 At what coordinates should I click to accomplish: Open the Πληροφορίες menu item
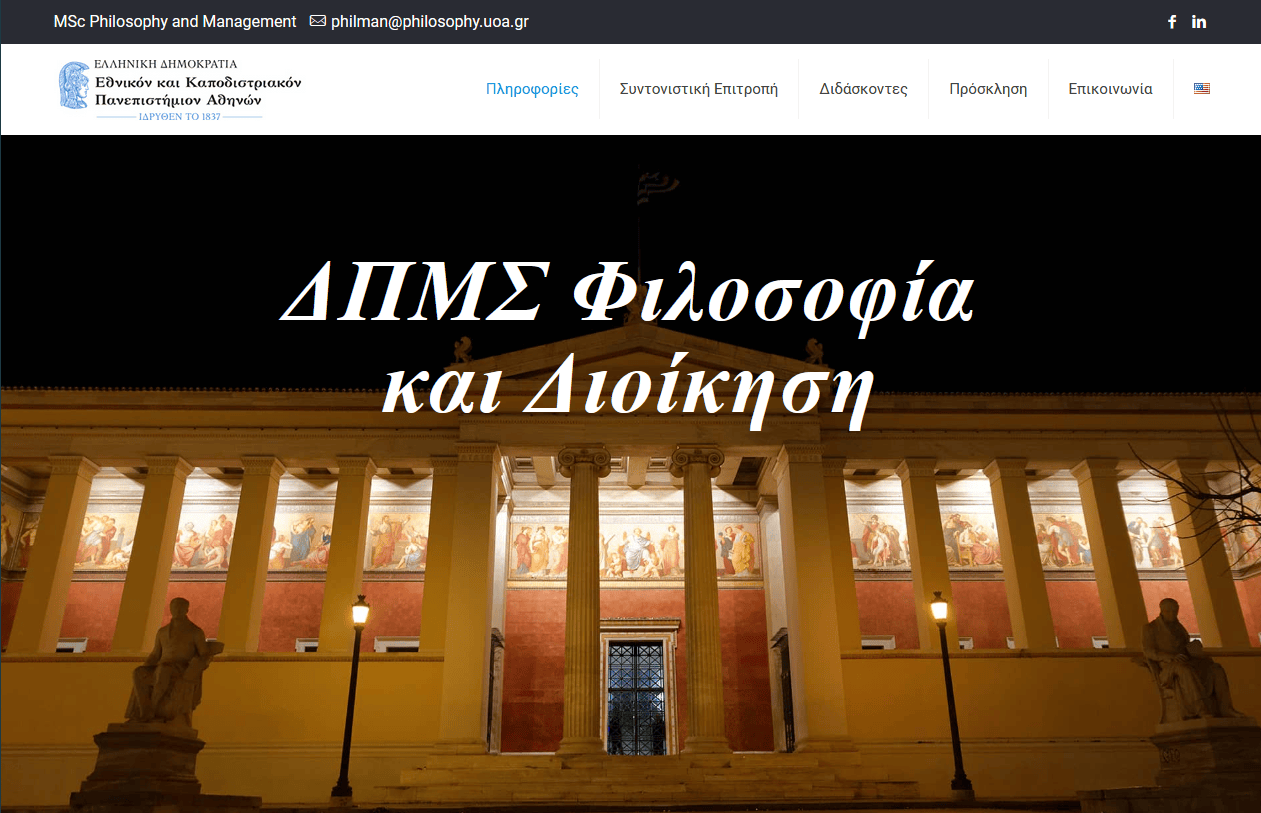[x=532, y=89]
